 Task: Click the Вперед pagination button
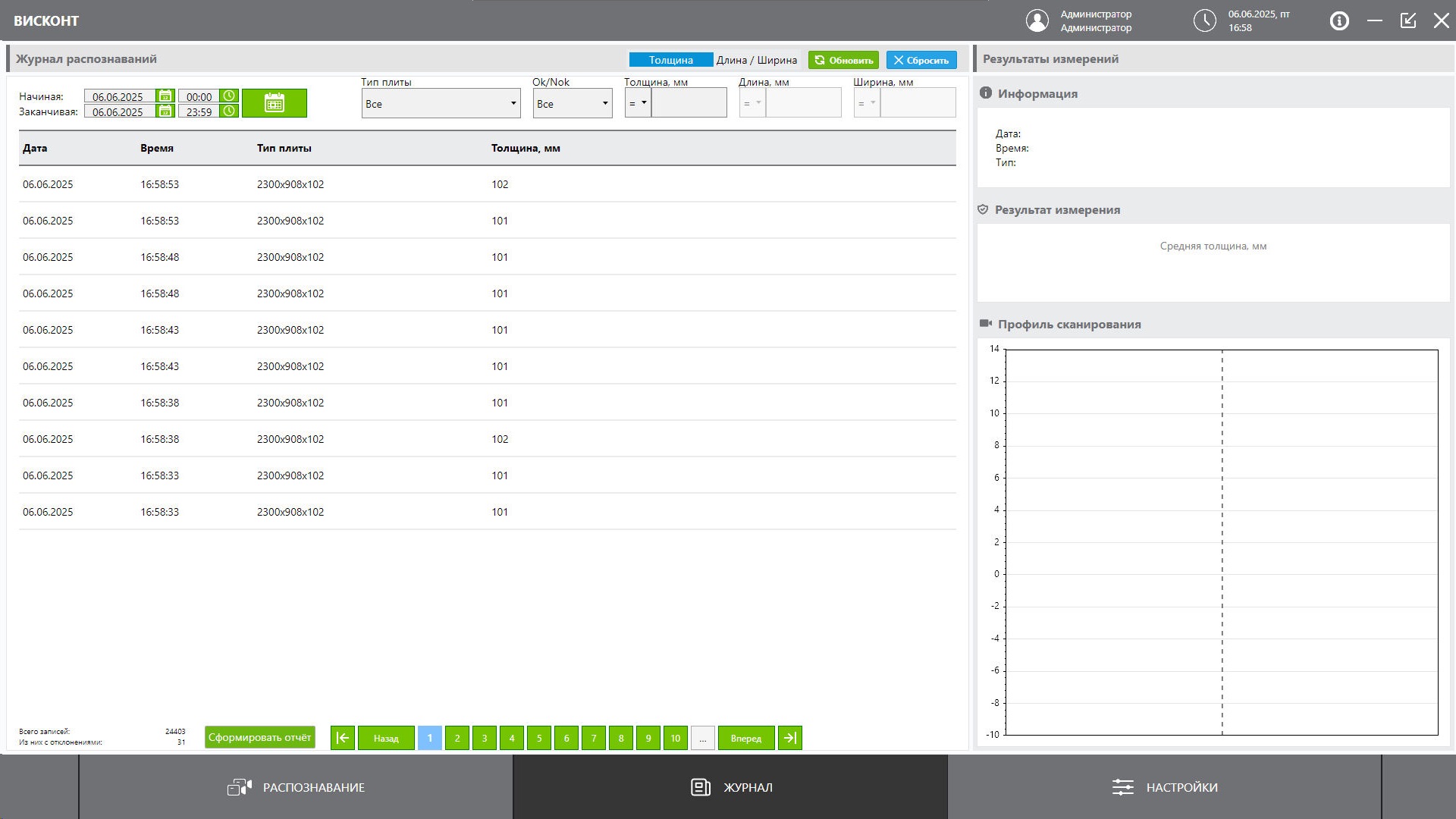[746, 738]
